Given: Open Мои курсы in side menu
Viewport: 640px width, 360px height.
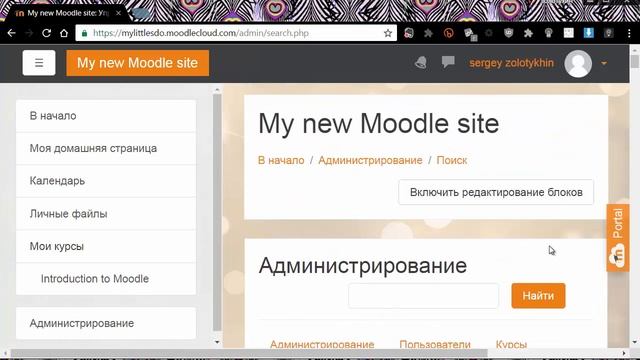Looking at the screenshot, I should (106, 247).
